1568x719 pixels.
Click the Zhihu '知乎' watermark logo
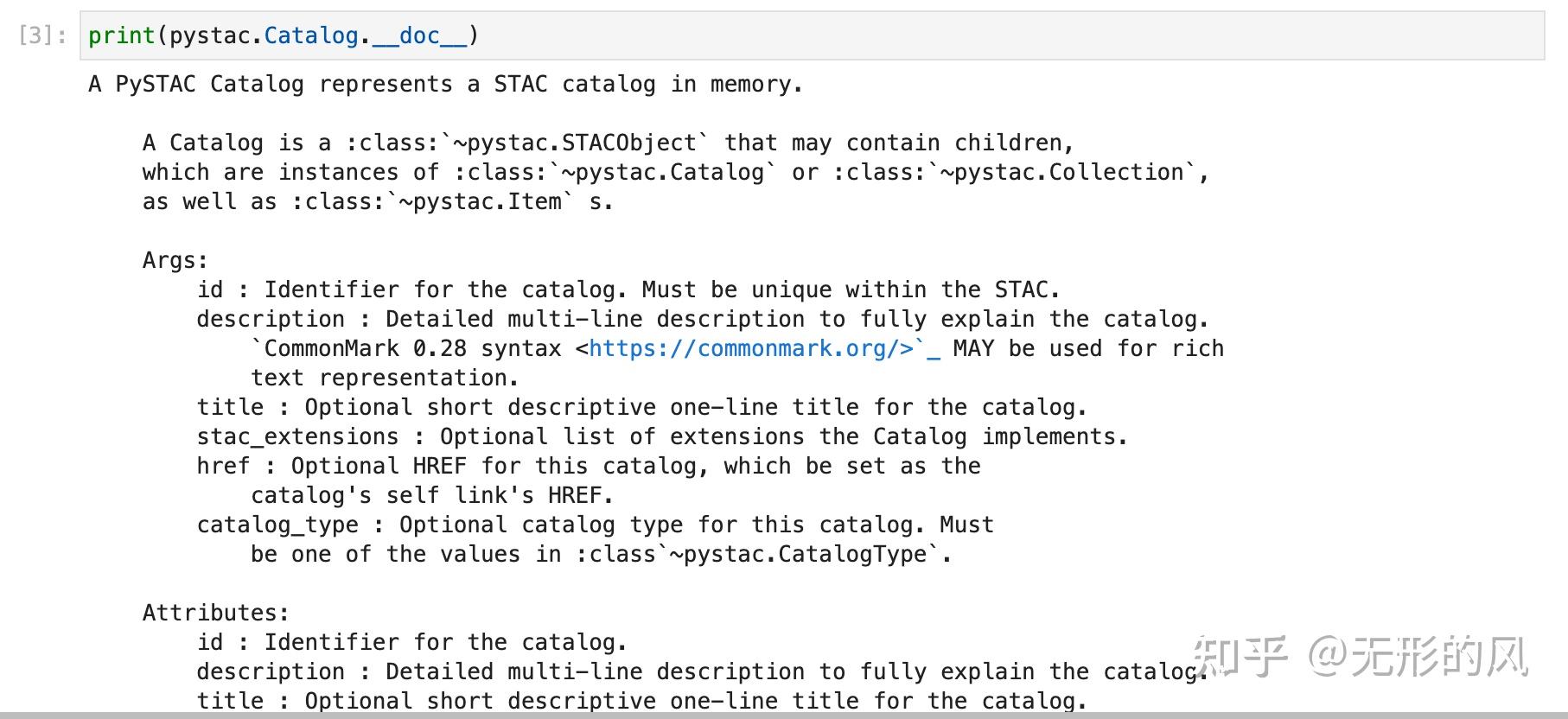(x=1240, y=656)
